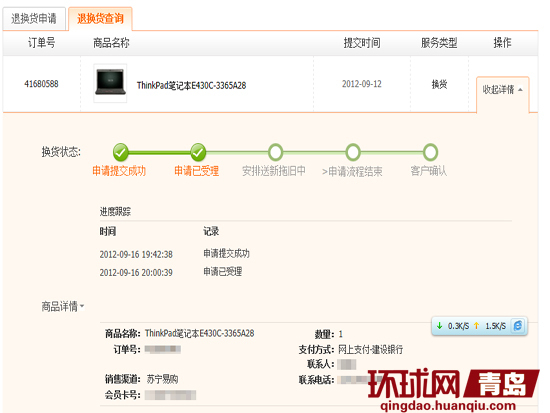Click submission date 2012-09-12
Screen dimensions: 550x413
point(362,84)
